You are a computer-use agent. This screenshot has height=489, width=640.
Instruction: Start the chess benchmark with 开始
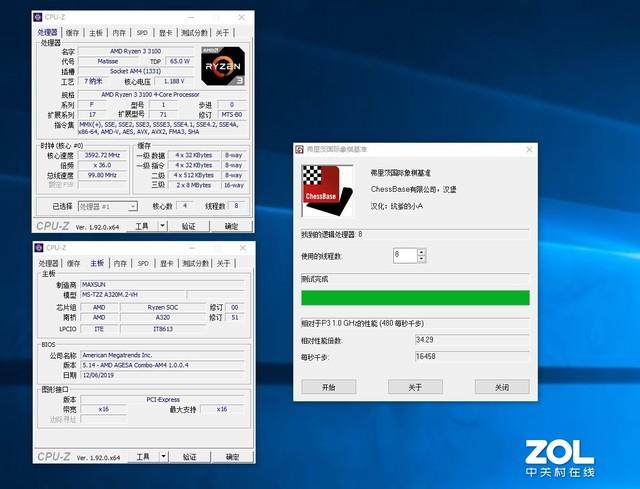click(329, 387)
